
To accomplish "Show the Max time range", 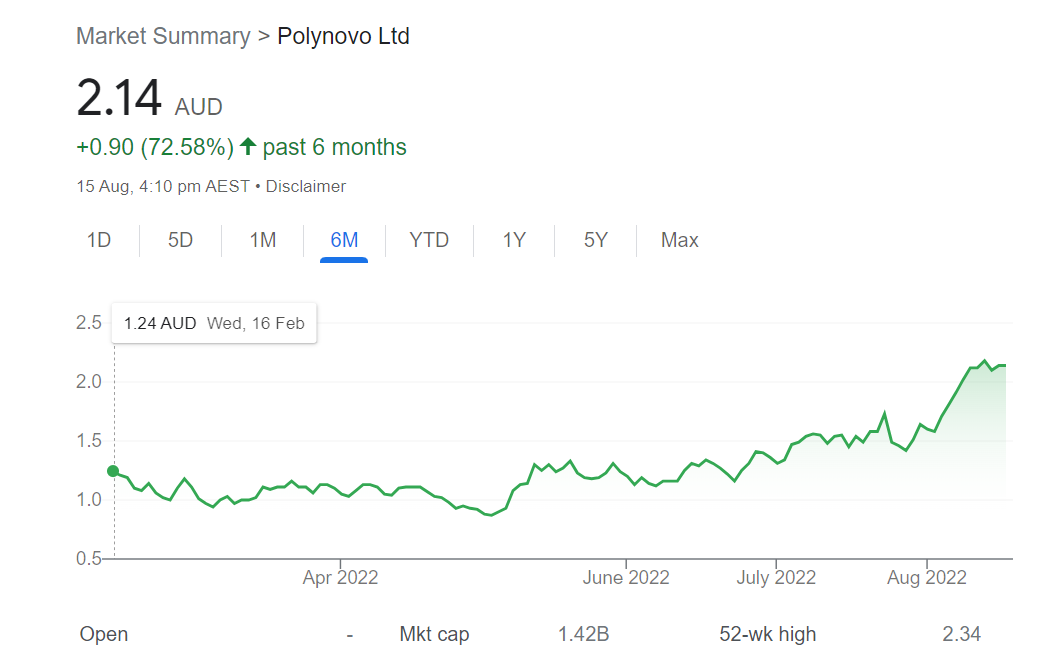I will 679,240.
